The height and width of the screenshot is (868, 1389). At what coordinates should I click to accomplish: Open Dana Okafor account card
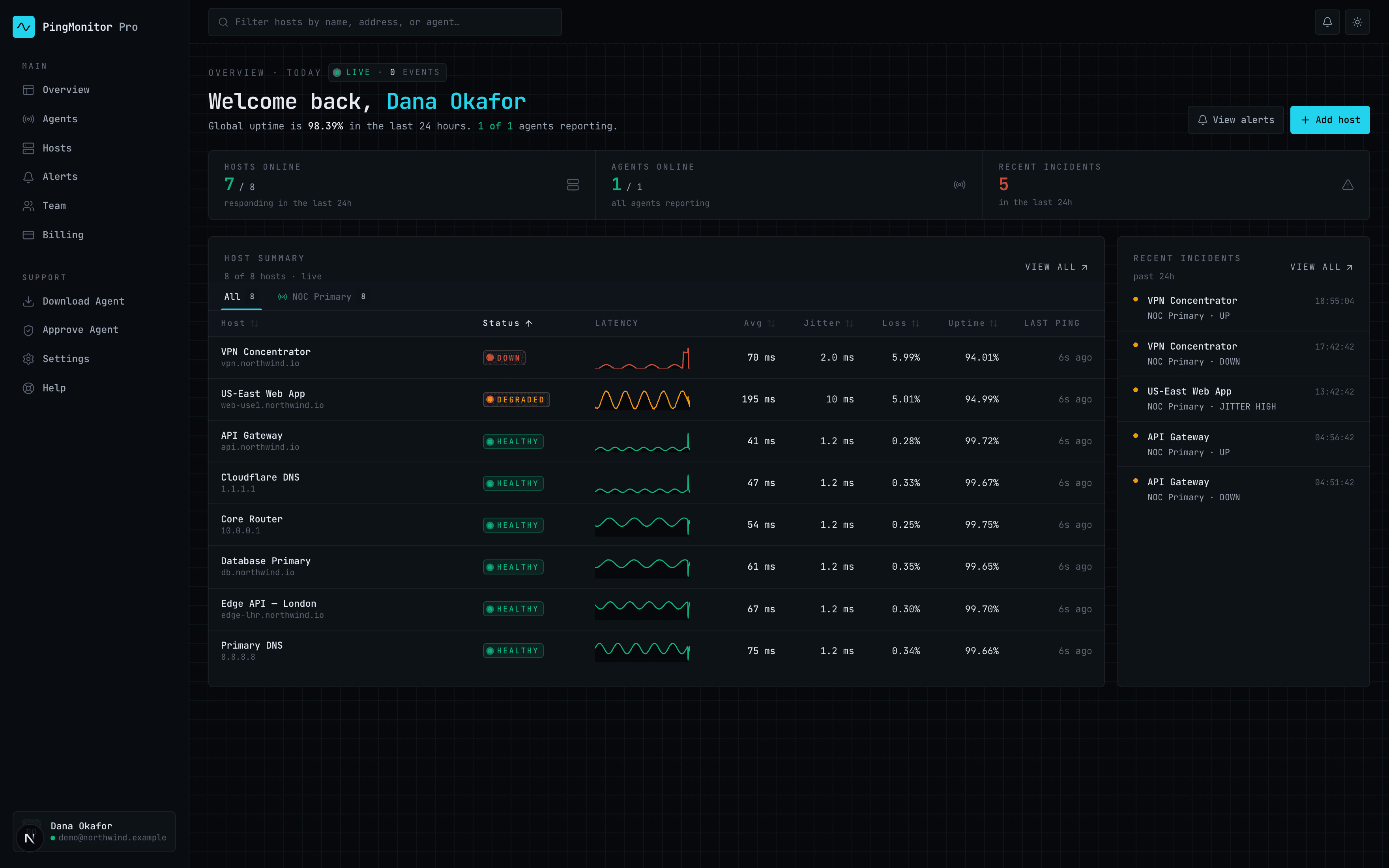click(94, 831)
